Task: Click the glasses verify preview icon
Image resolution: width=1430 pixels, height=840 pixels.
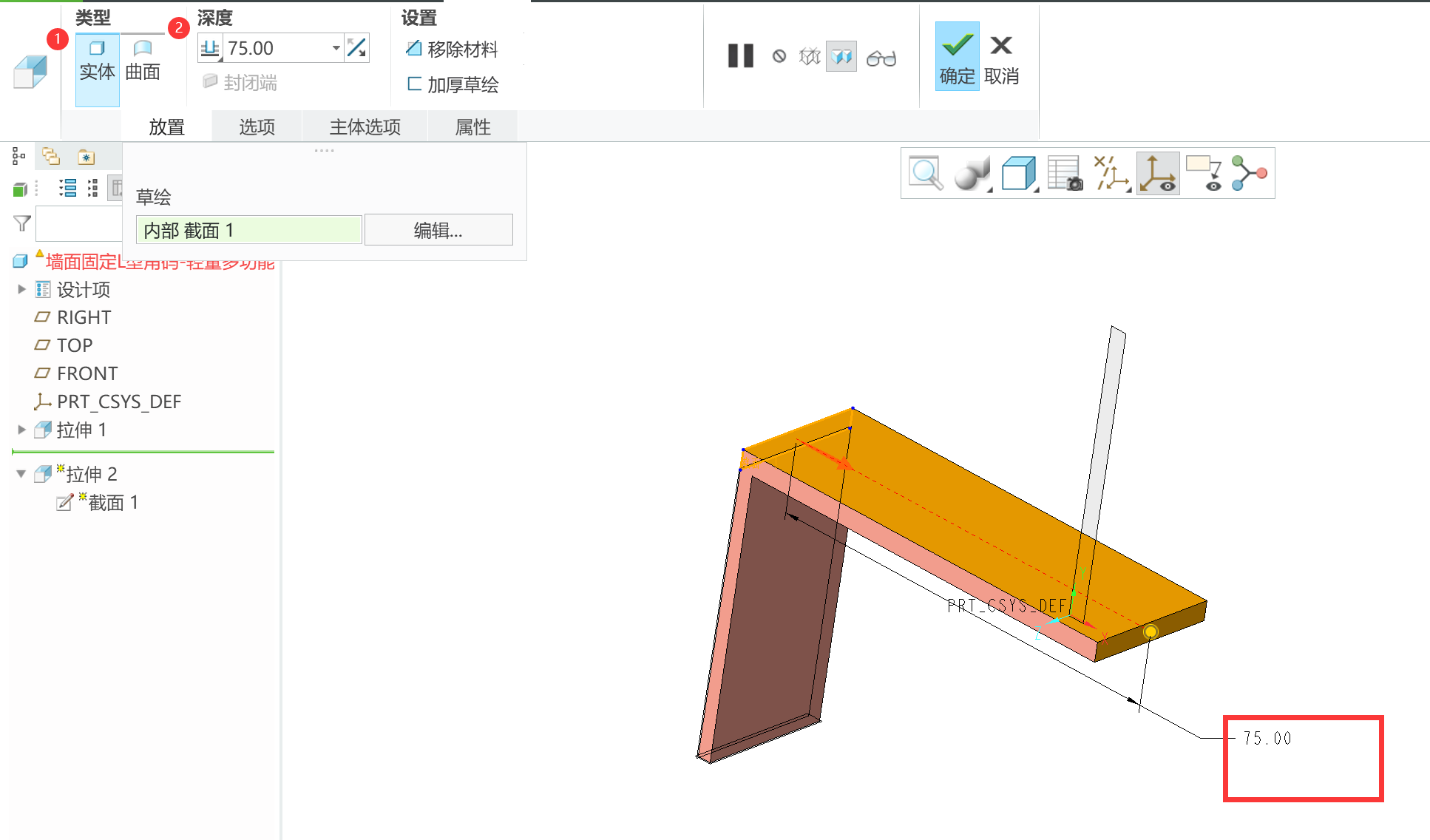Action: pyautogui.click(x=881, y=58)
